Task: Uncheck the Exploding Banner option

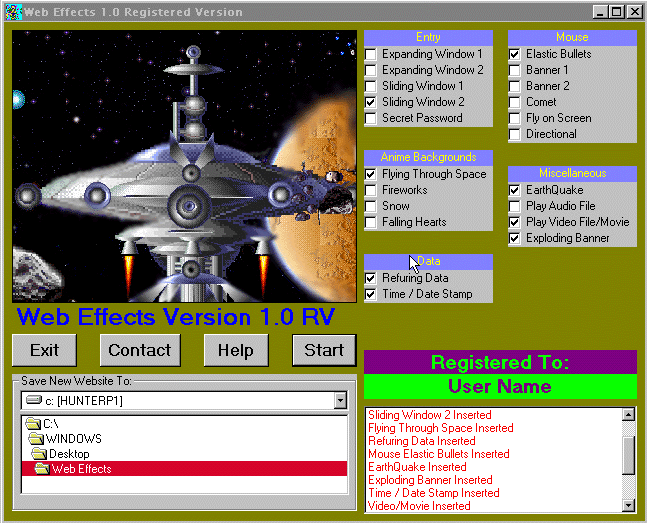Action: coord(514,238)
